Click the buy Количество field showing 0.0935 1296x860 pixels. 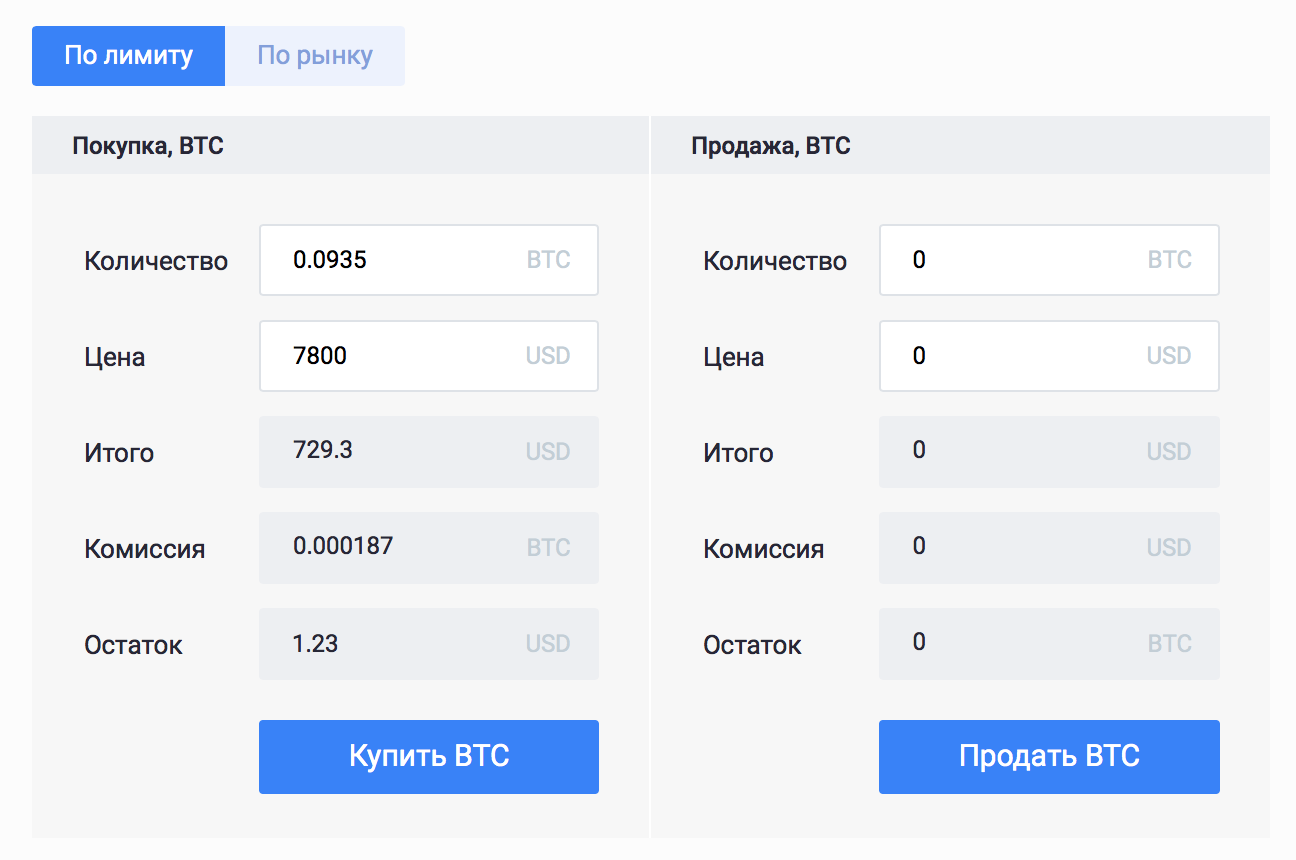(x=400, y=260)
